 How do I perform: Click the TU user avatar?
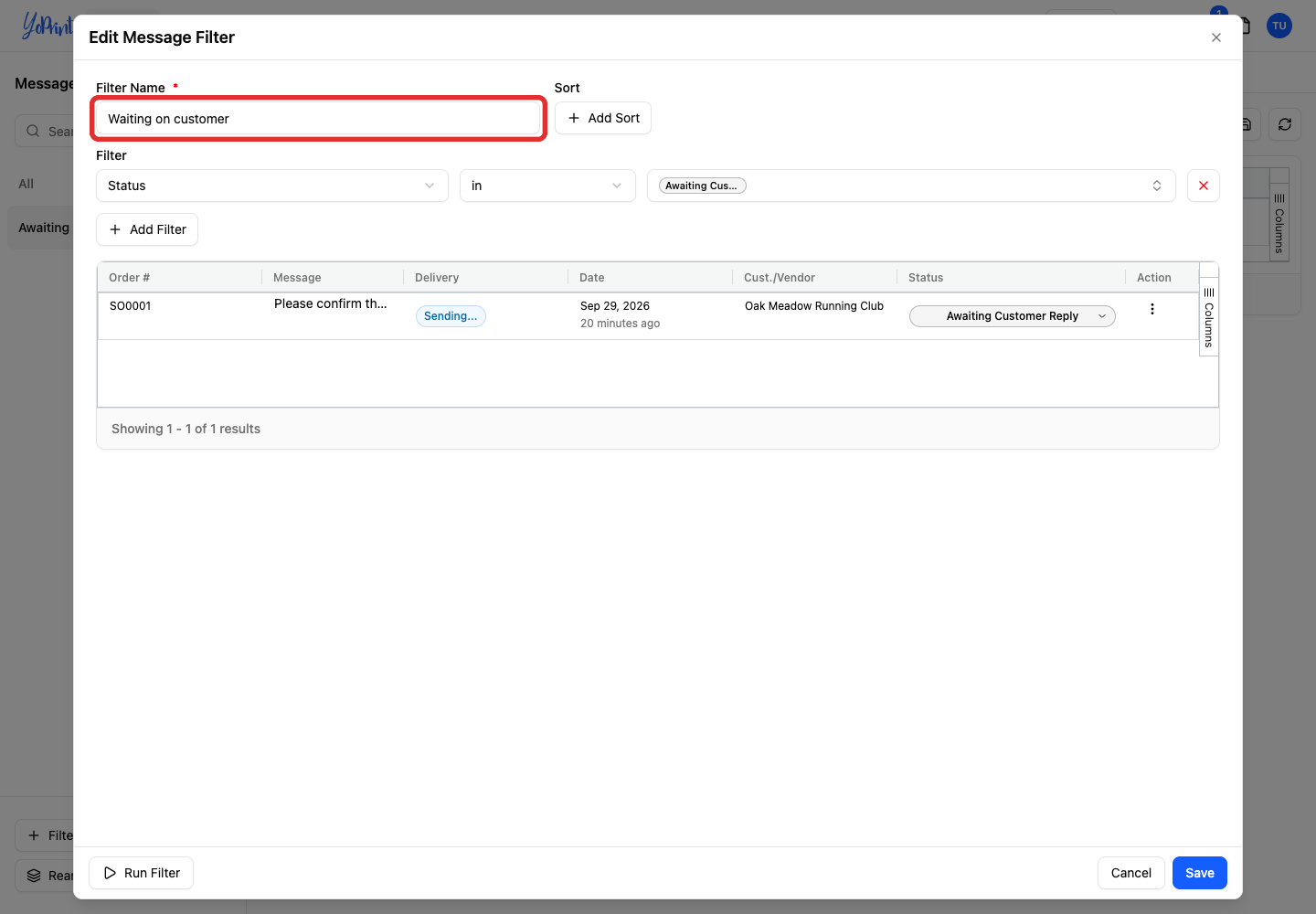1279,26
